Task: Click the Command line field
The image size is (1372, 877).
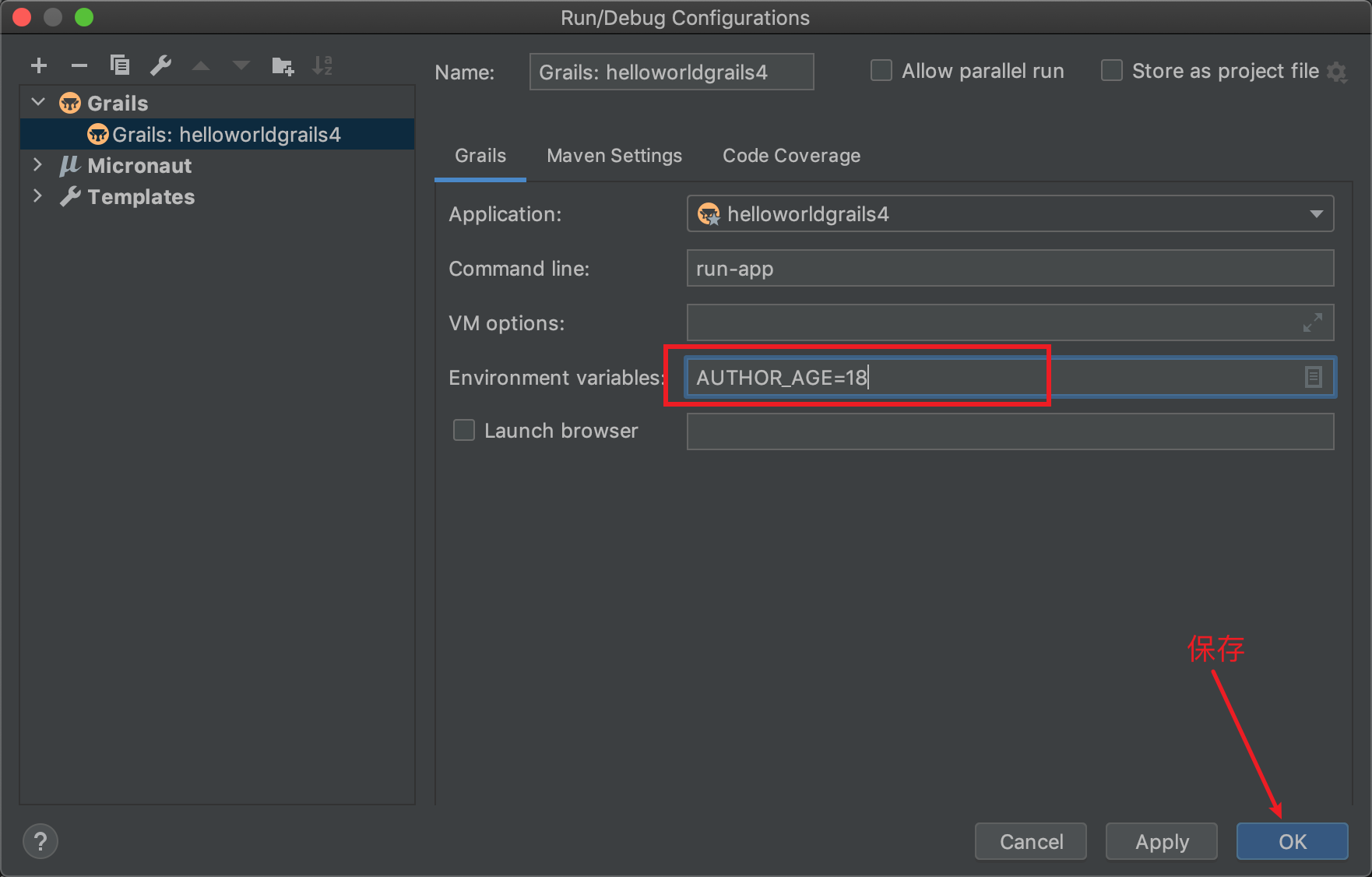Action: (x=1010, y=268)
